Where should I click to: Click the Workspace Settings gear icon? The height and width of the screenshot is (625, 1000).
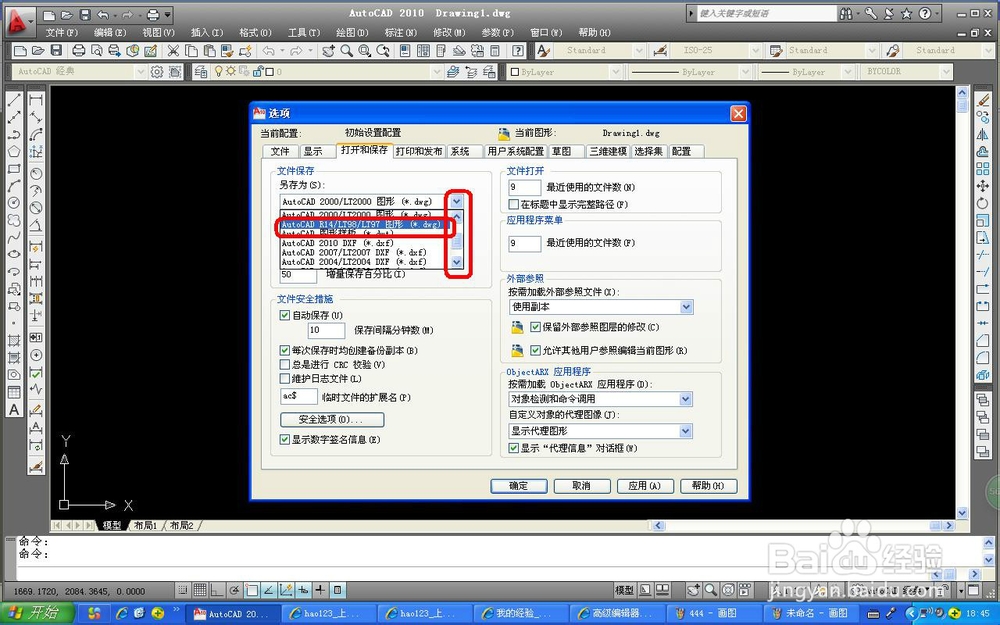[157, 72]
